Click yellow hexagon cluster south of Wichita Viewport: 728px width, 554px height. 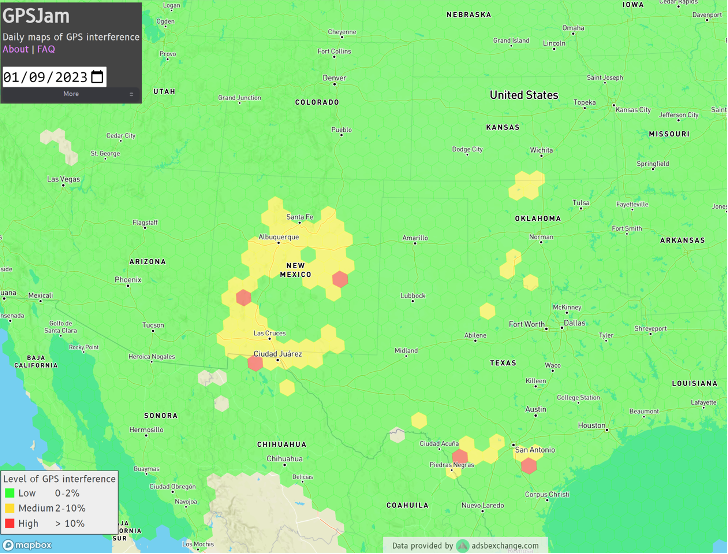tap(526, 185)
